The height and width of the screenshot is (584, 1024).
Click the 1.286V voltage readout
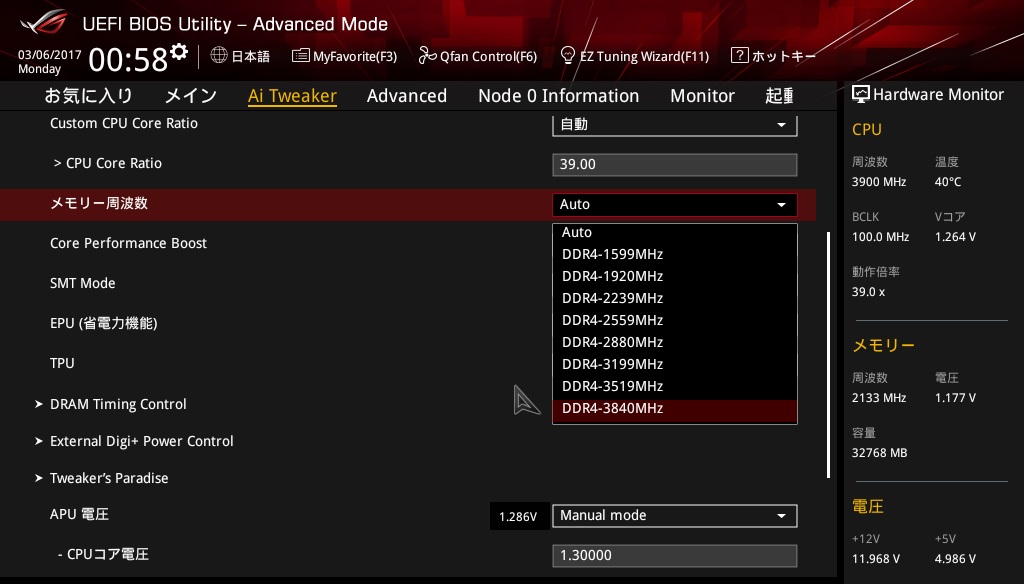pyautogui.click(x=518, y=517)
